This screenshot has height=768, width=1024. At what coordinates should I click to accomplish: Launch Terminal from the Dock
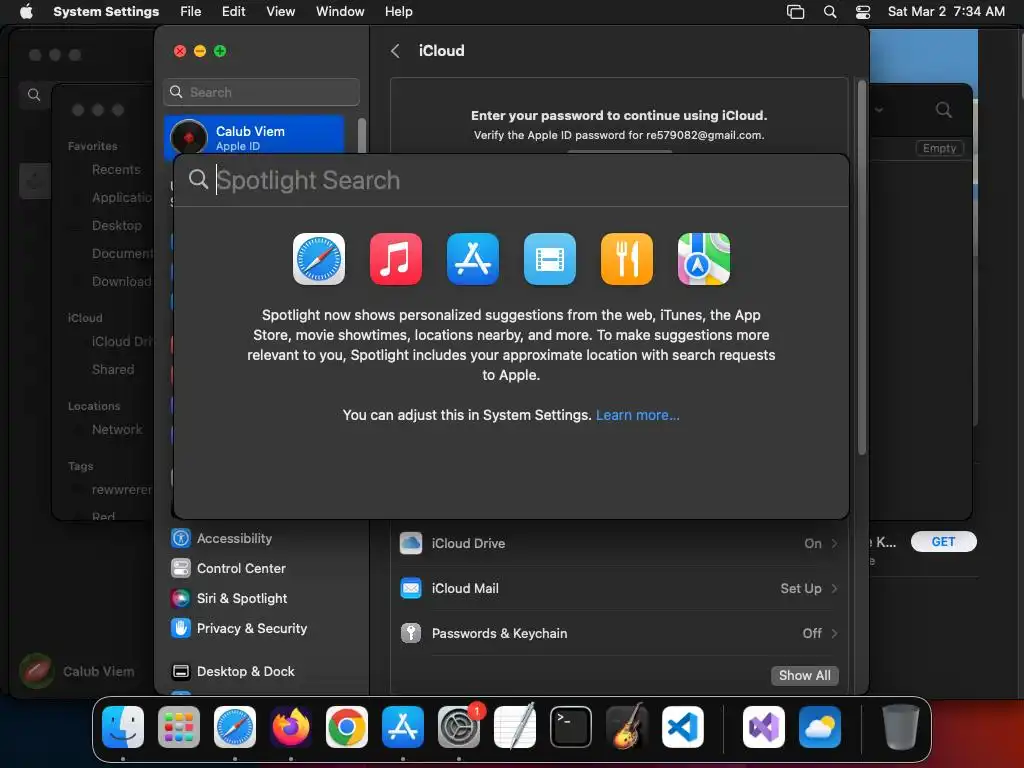point(571,727)
